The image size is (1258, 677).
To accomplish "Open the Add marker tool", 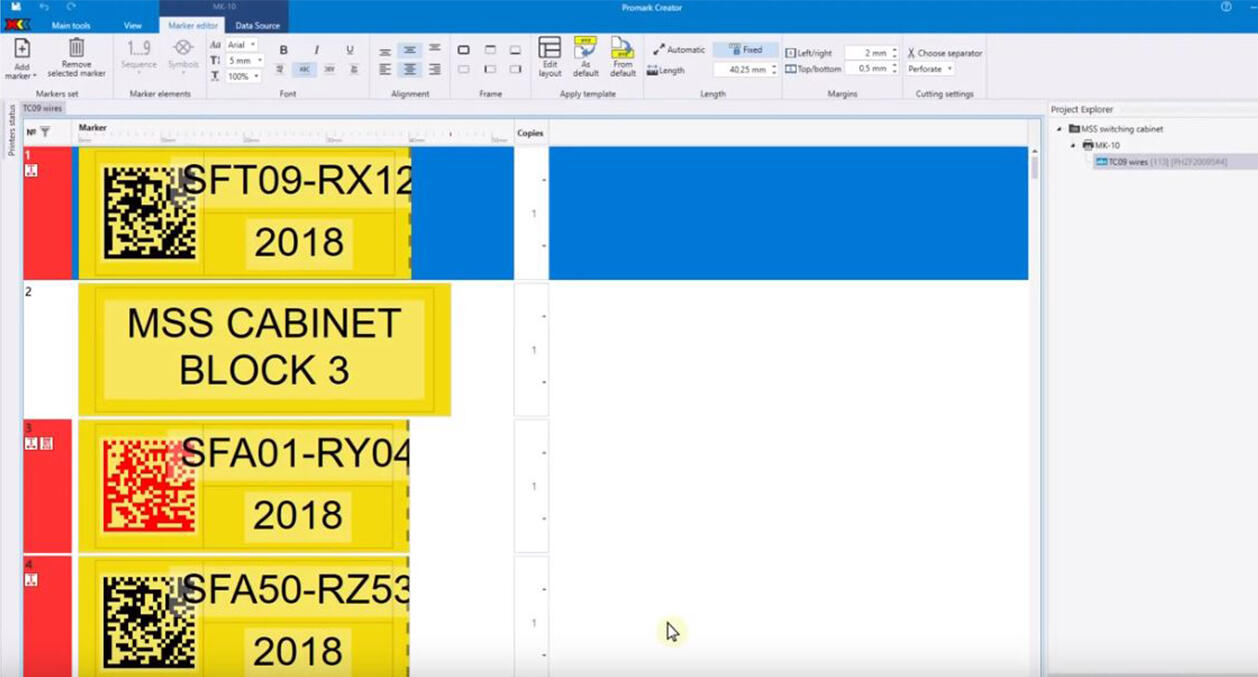I will coord(20,57).
